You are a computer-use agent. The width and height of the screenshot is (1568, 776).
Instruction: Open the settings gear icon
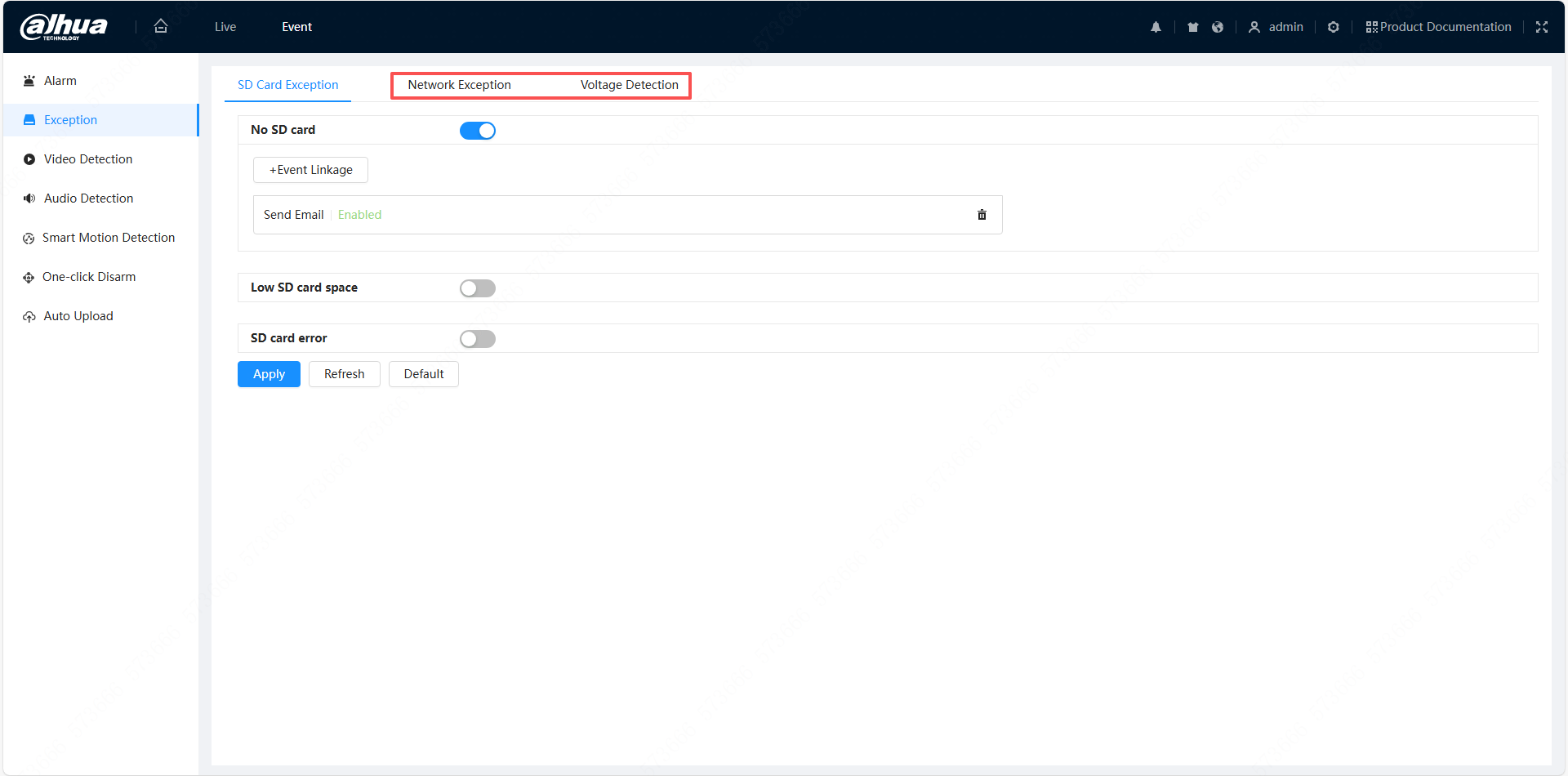1334,27
